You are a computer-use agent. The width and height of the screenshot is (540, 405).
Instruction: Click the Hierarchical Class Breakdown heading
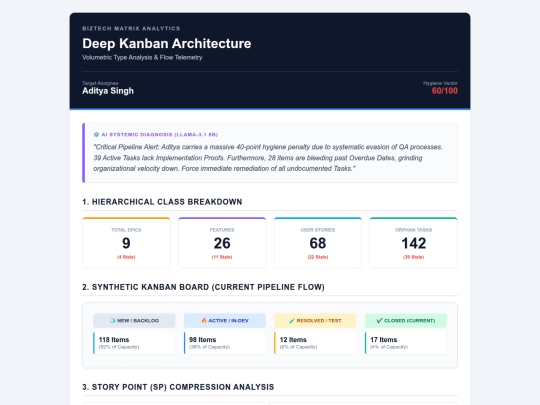coord(162,202)
